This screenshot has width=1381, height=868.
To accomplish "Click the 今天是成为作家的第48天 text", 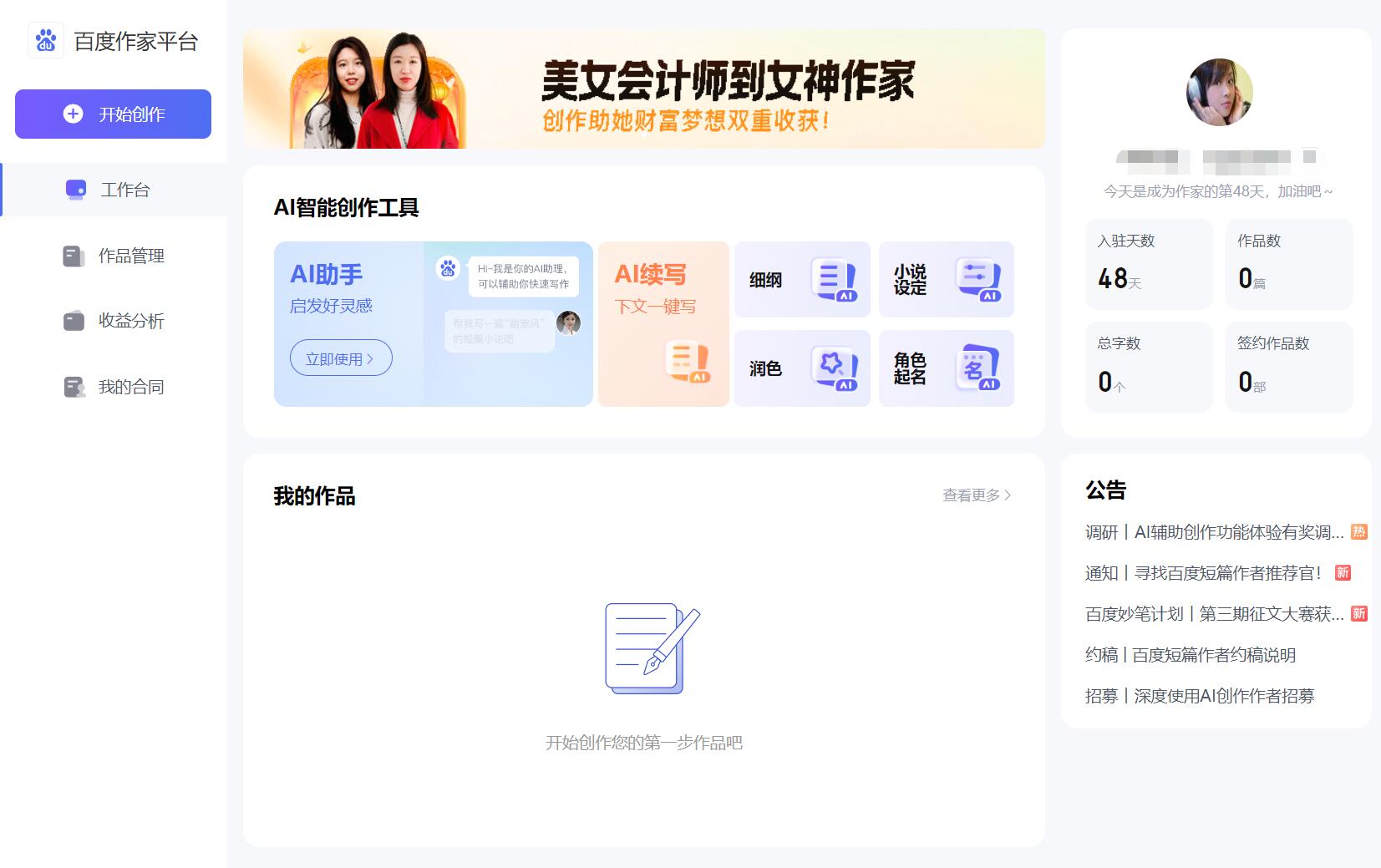I will [x=1218, y=191].
